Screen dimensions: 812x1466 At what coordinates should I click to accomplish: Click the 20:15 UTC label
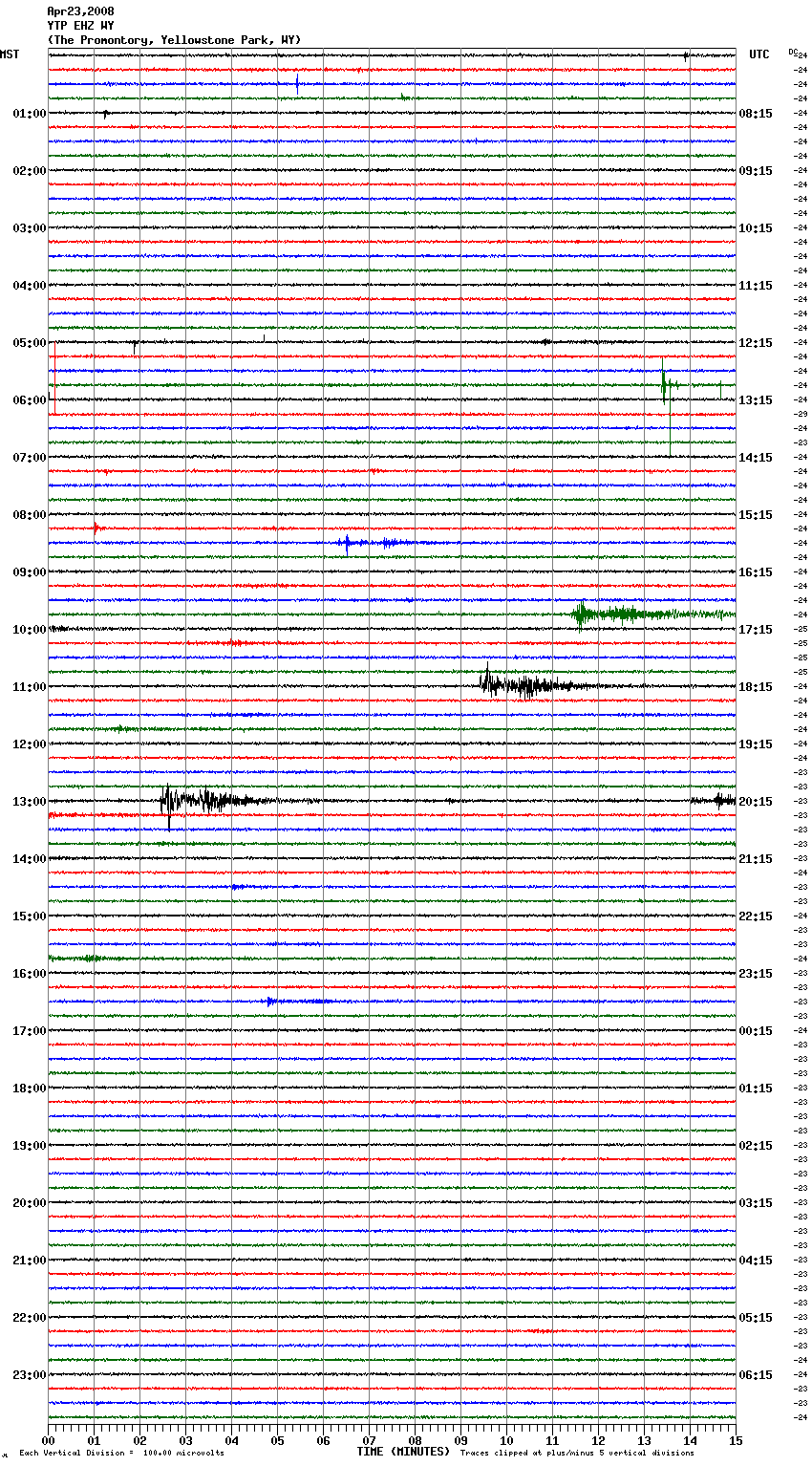tap(756, 802)
